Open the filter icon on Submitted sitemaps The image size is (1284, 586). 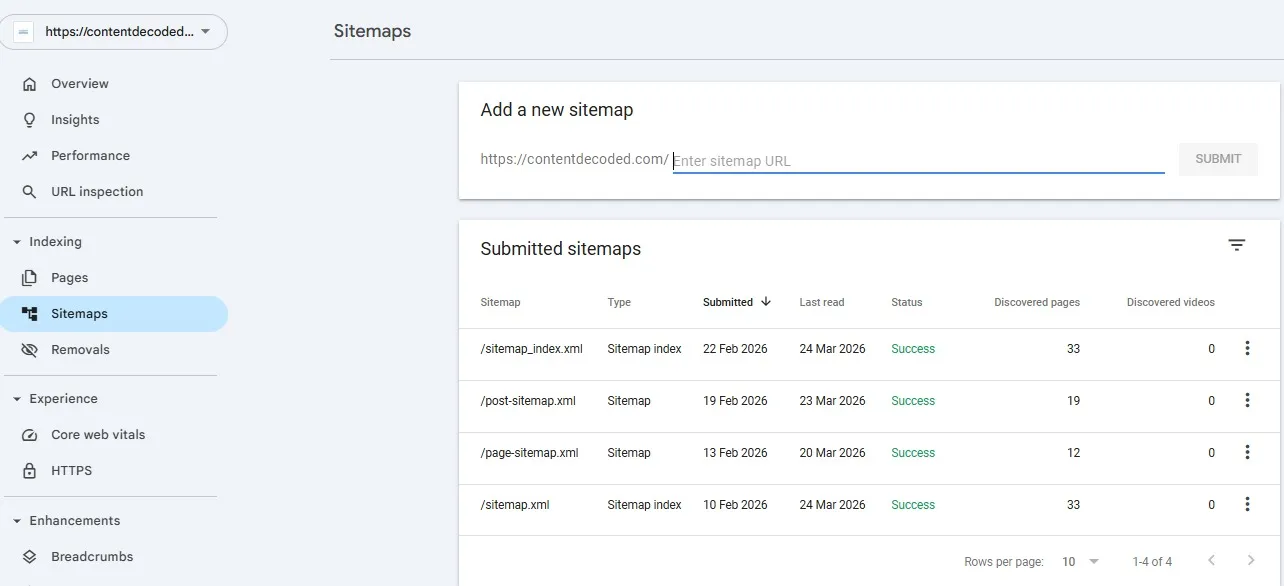[x=1237, y=244]
